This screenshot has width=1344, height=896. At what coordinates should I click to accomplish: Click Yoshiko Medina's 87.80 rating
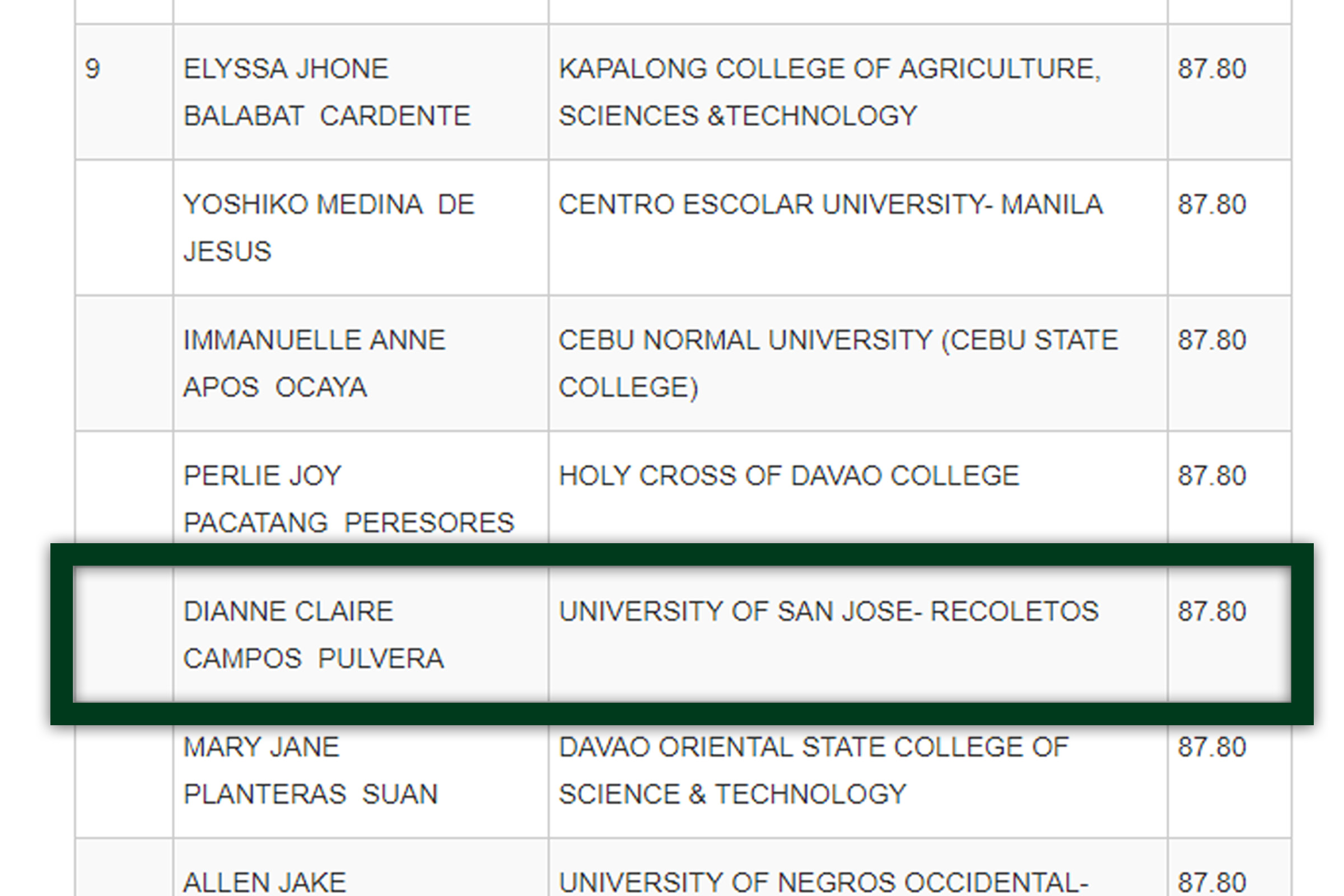pos(1211,204)
